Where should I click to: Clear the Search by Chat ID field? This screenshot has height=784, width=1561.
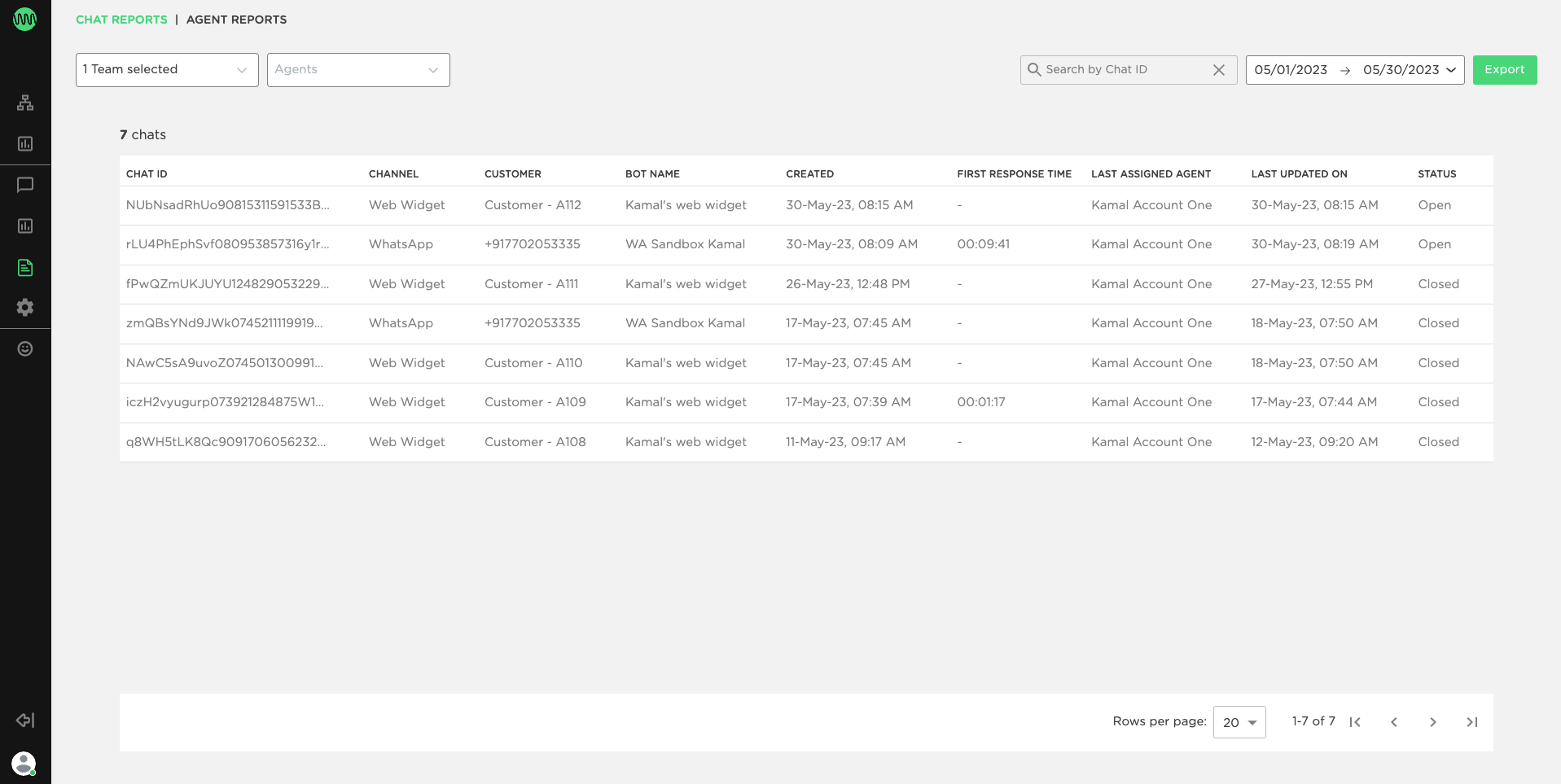pyautogui.click(x=1219, y=70)
